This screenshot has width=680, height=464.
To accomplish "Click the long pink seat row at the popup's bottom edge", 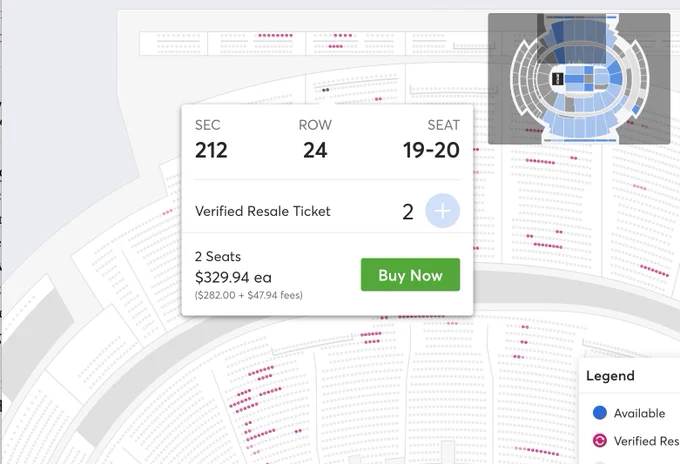I will [421, 317].
